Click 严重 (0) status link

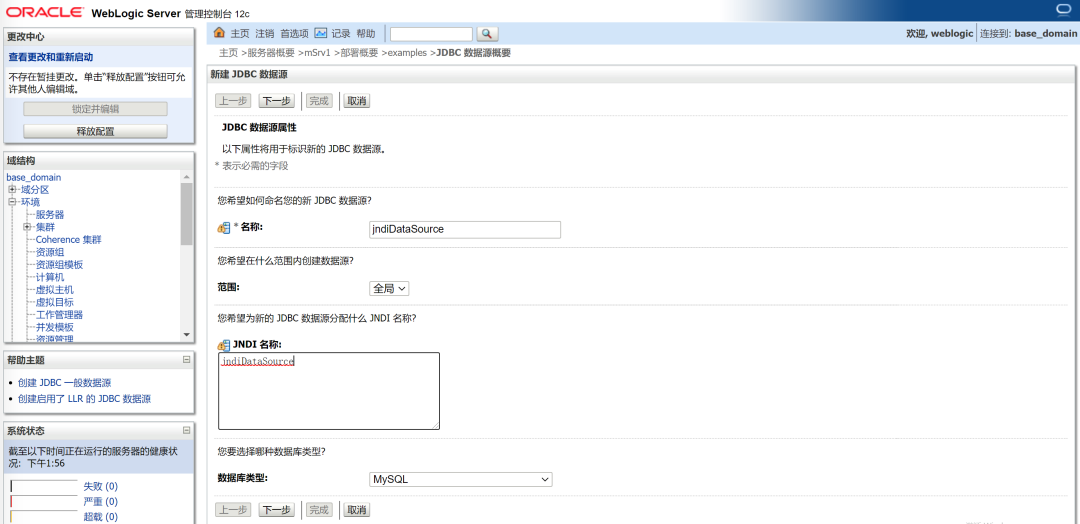[x=101, y=501]
